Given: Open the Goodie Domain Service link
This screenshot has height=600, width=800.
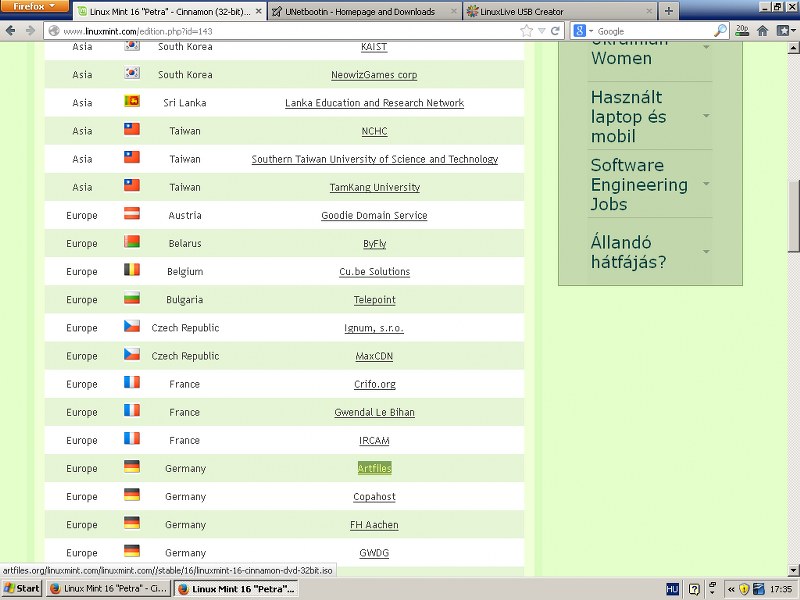Looking at the screenshot, I should click(x=374, y=215).
